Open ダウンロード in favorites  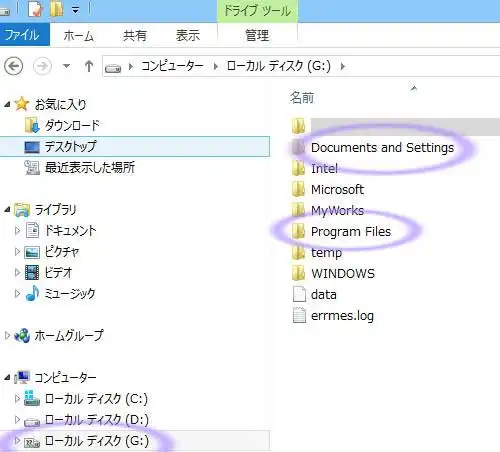[72, 125]
